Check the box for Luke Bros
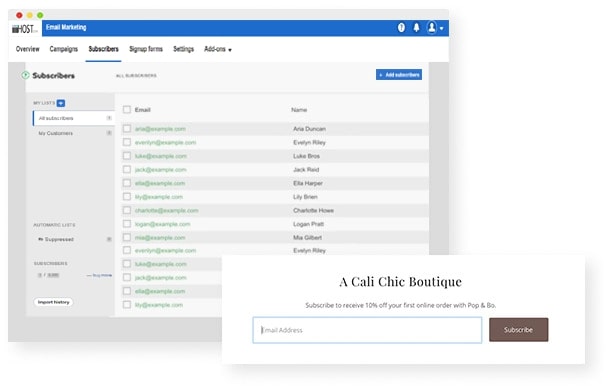The height and width of the screenshot is (390, 610). click(127, 156)
